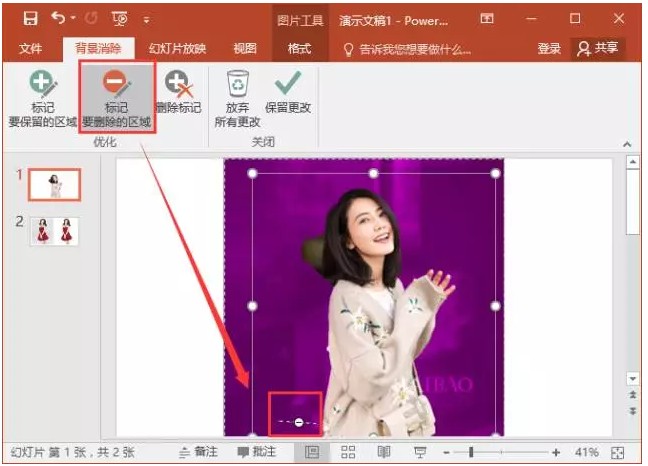Click the 共享 share button
Viewport: 648px width, 466px height.
click(x=598, y=48)
